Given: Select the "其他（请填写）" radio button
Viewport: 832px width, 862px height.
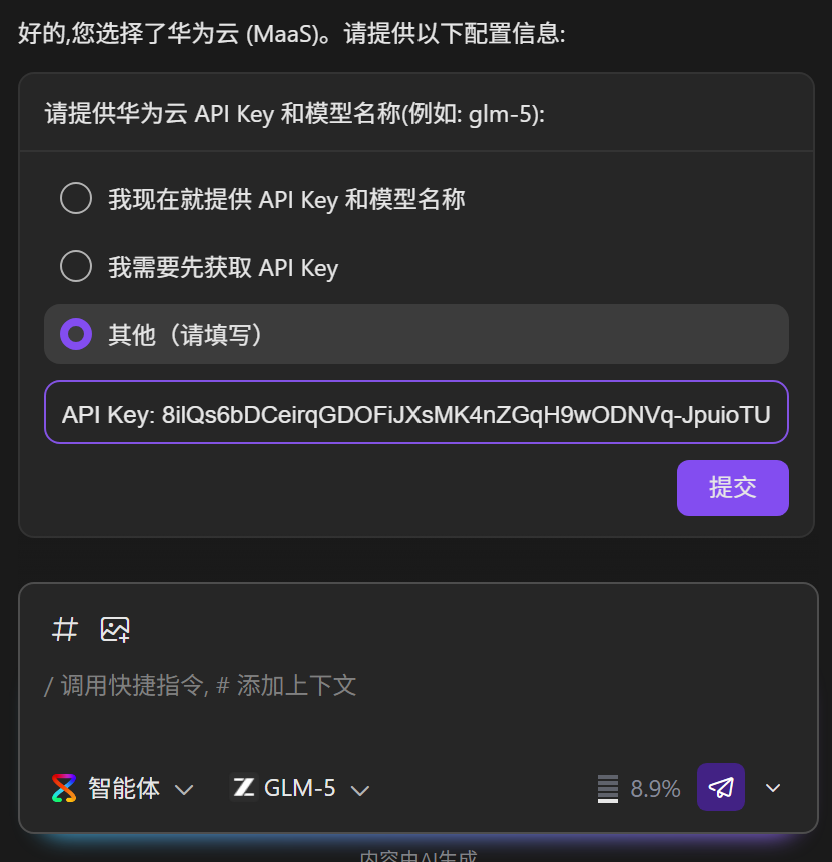Looking at the screenshot, I should click(76, 334).
